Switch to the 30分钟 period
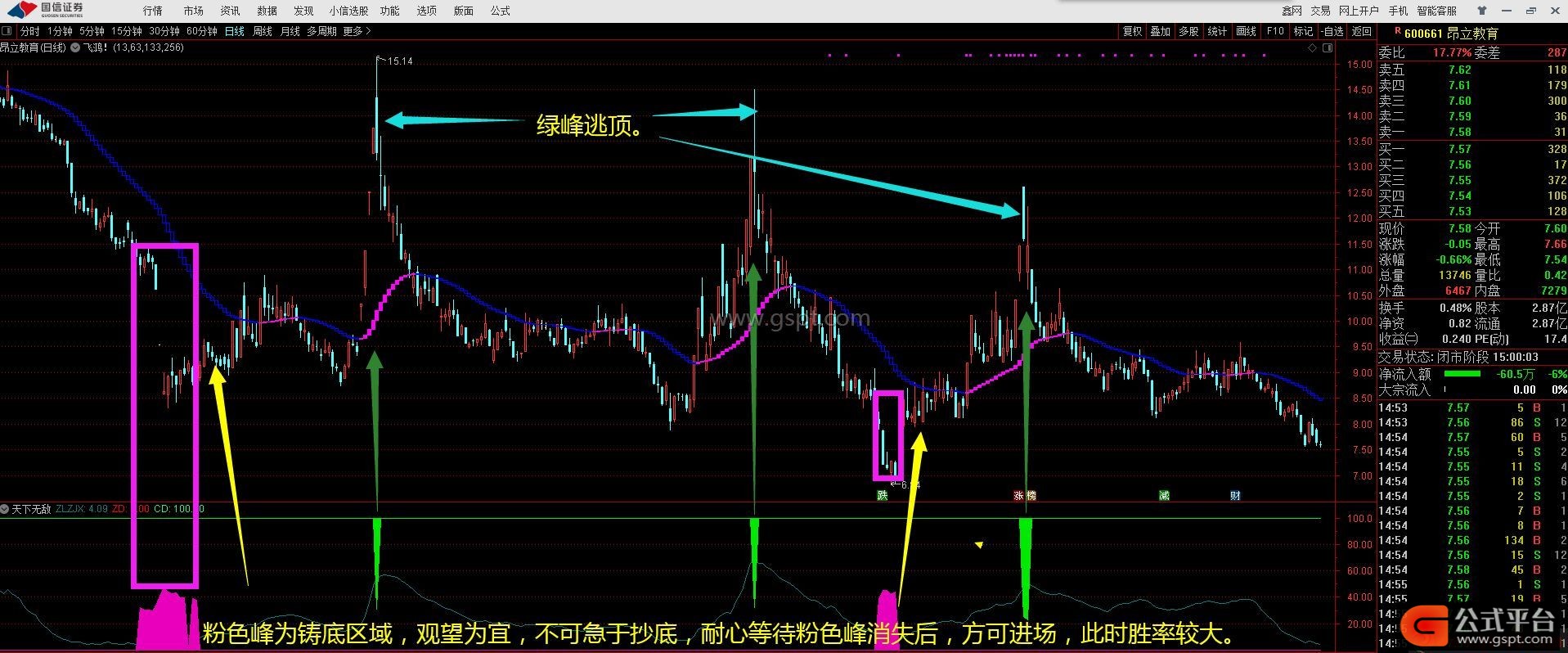 [x=164, y=31]
